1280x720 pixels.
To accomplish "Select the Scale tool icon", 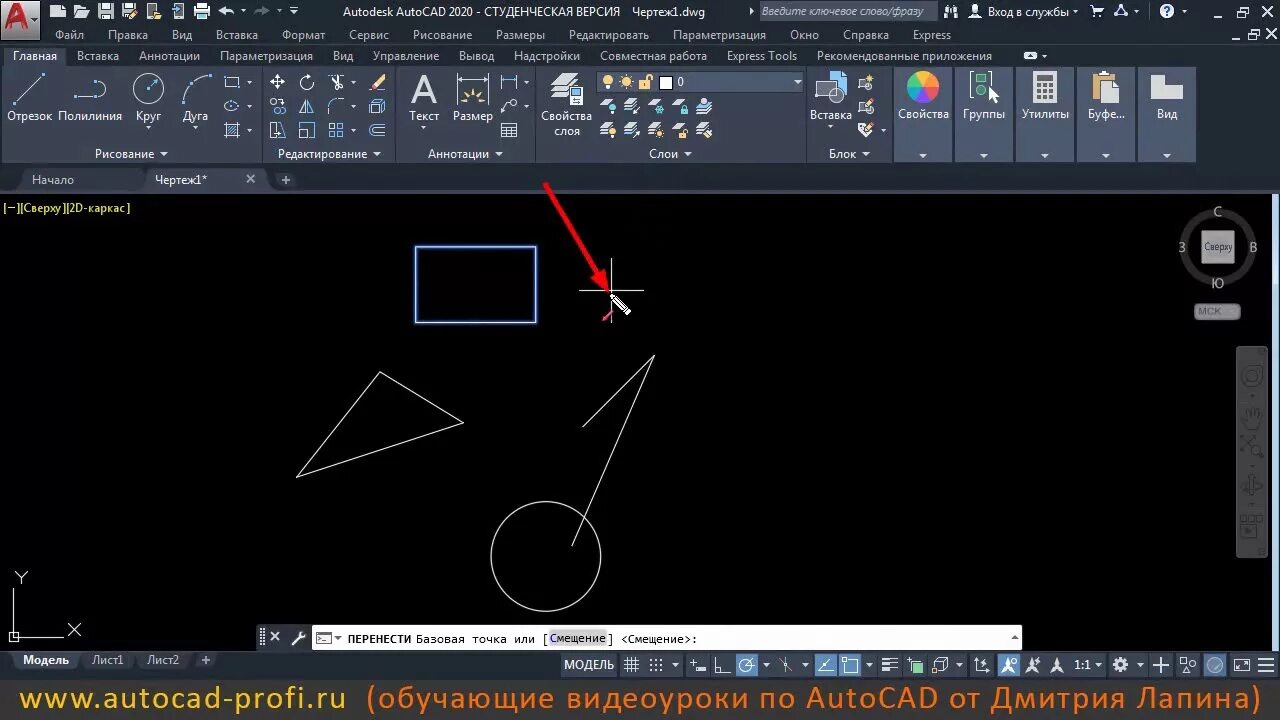I will click(306, 130).
